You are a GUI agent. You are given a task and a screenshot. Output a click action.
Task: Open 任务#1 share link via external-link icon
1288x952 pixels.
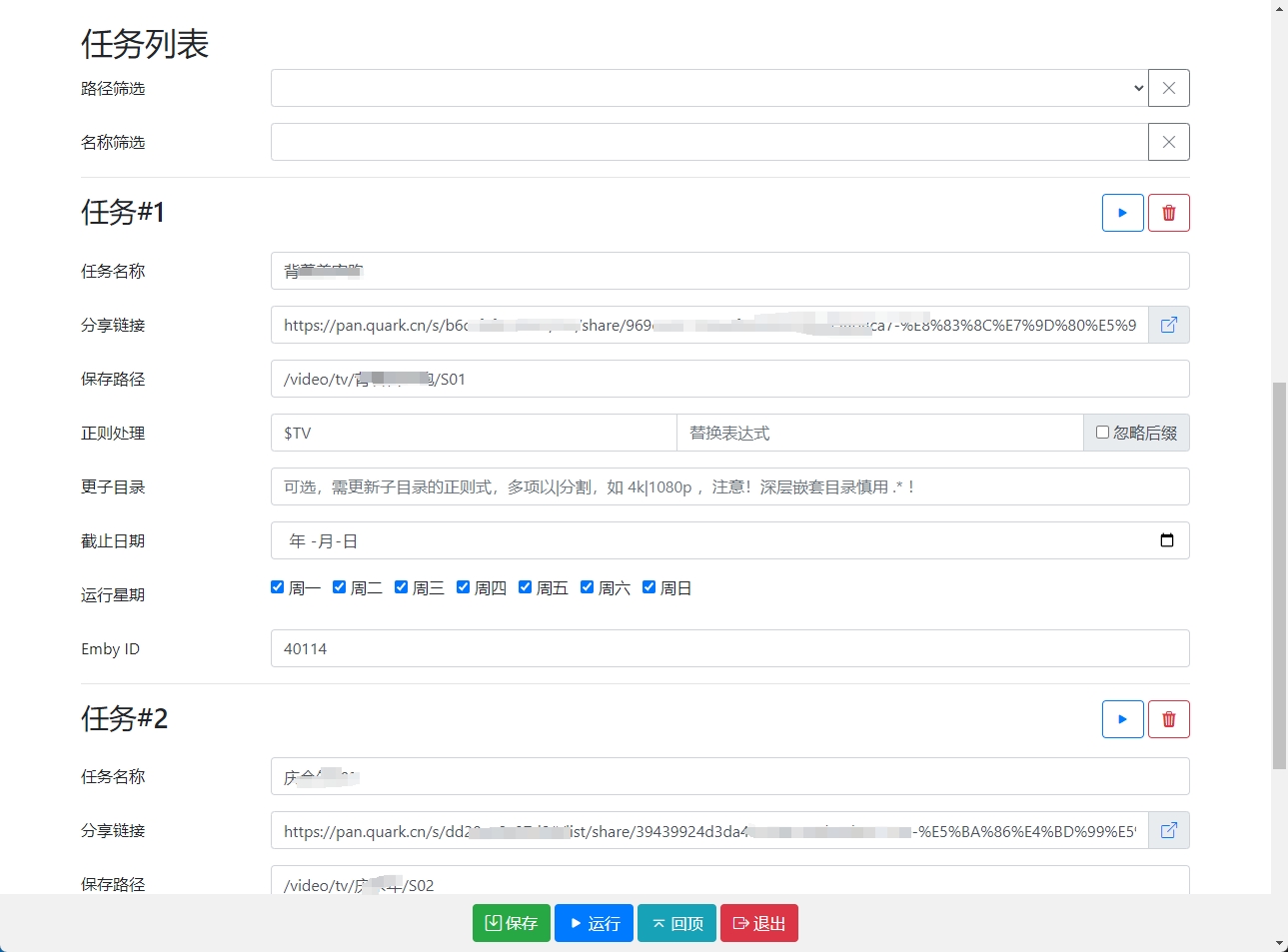click(1168, 325)
